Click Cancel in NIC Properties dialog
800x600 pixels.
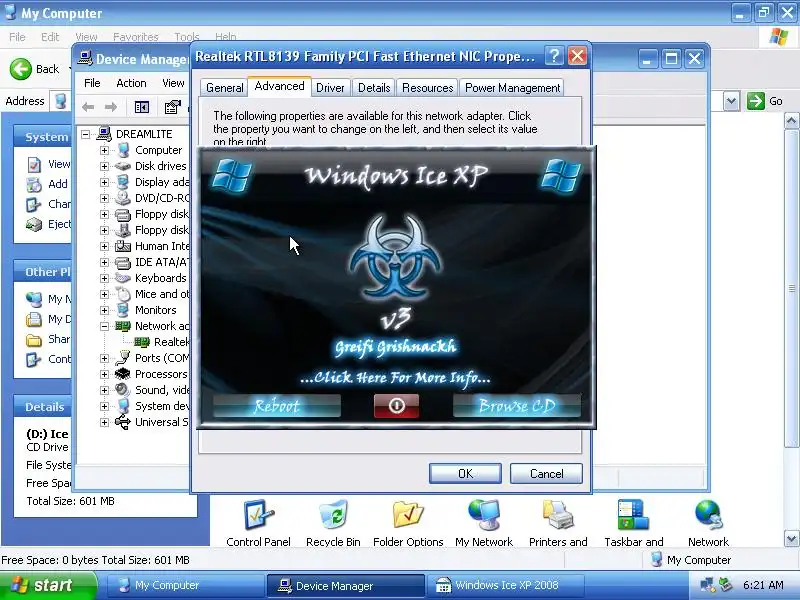546,473
